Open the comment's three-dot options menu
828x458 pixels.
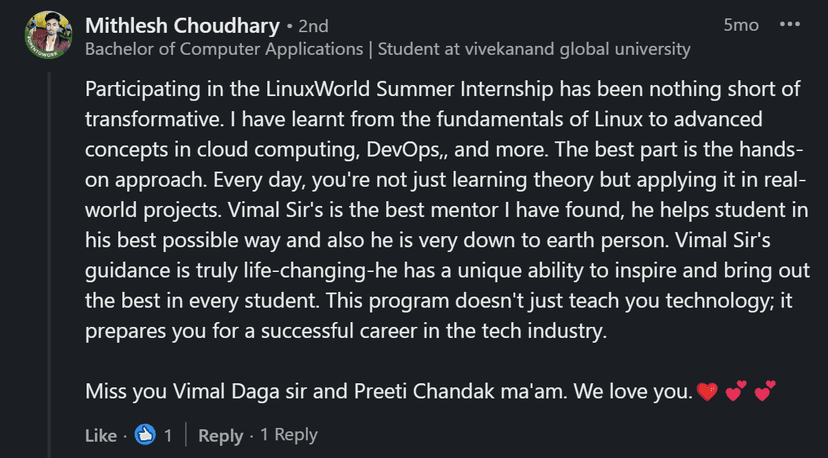tap(789, 25)
